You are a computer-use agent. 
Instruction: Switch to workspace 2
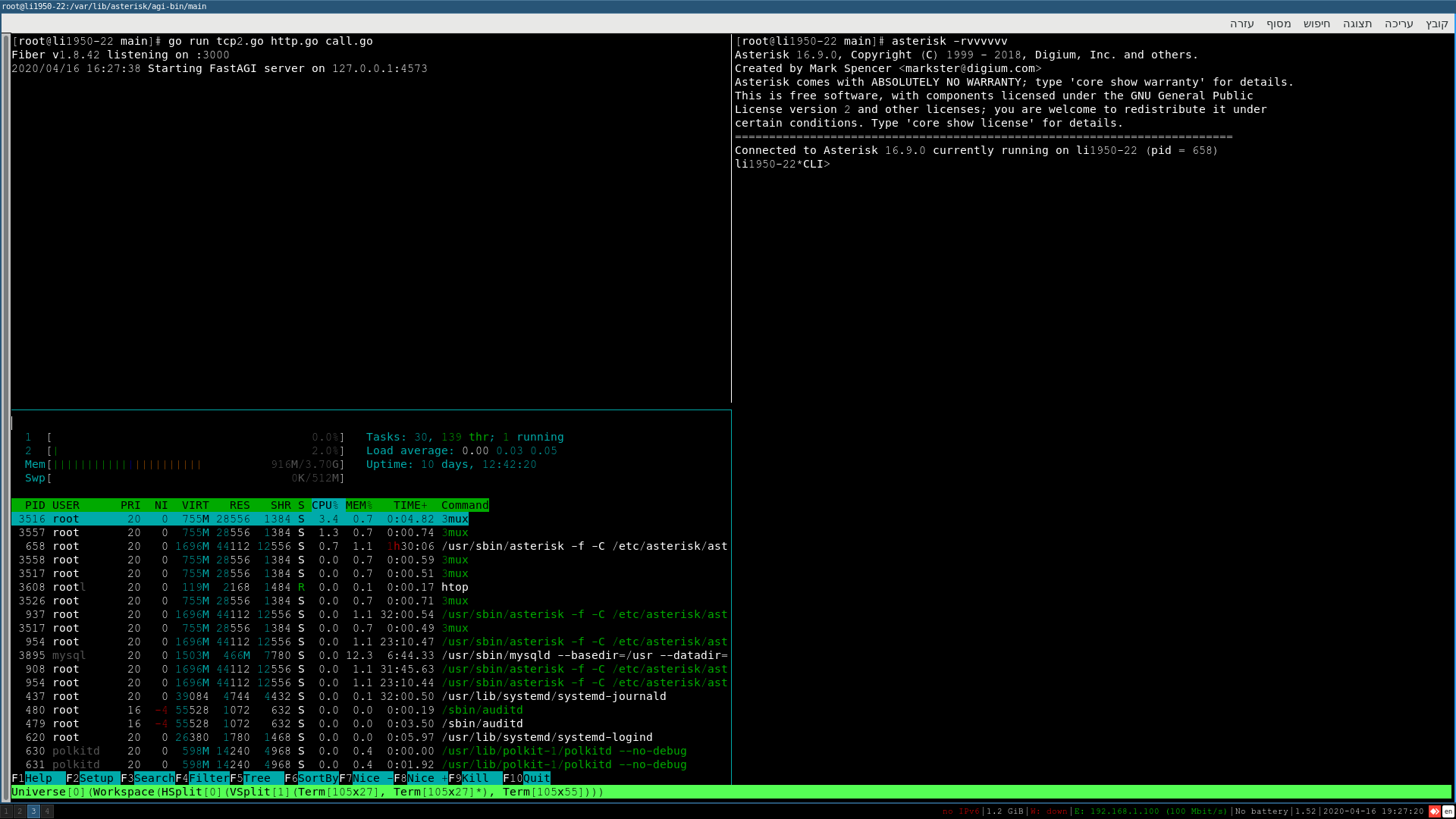(x=20, y=811)
